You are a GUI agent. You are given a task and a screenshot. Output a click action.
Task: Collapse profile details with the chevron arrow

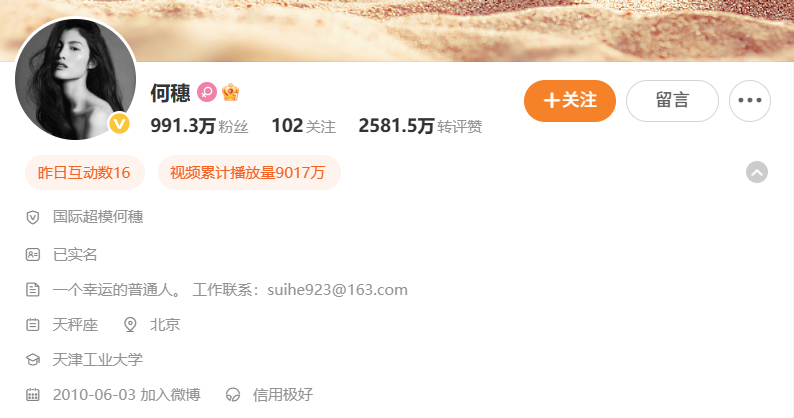coord(757,172)
